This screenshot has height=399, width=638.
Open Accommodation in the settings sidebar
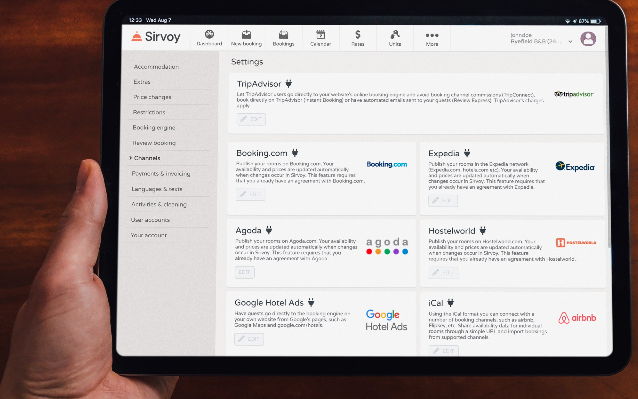point(156,67)
